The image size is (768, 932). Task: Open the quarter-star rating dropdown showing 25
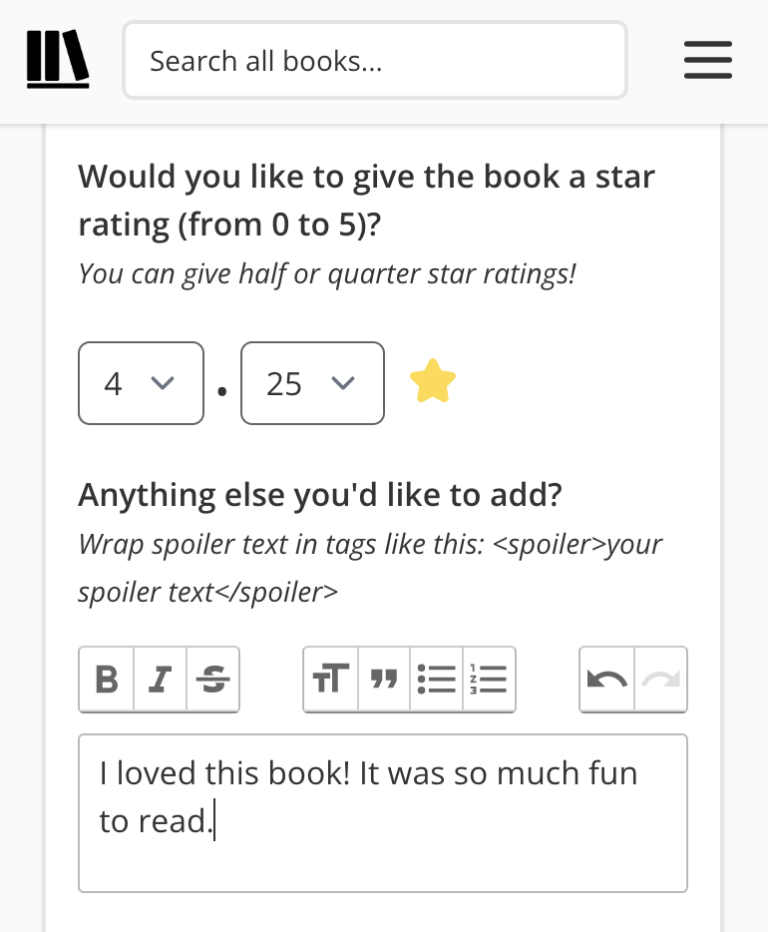click(x=311, y=383)
